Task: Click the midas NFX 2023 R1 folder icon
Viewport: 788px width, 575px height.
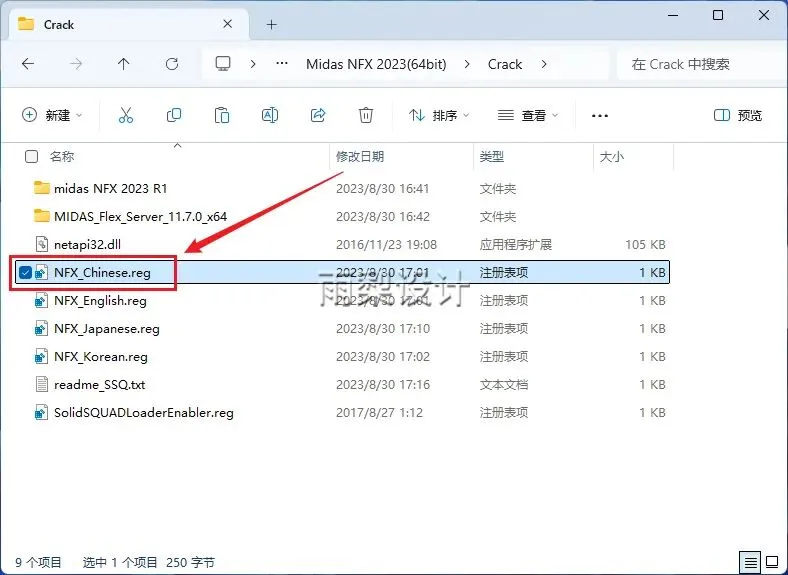Action: click(x=41, y=188)
